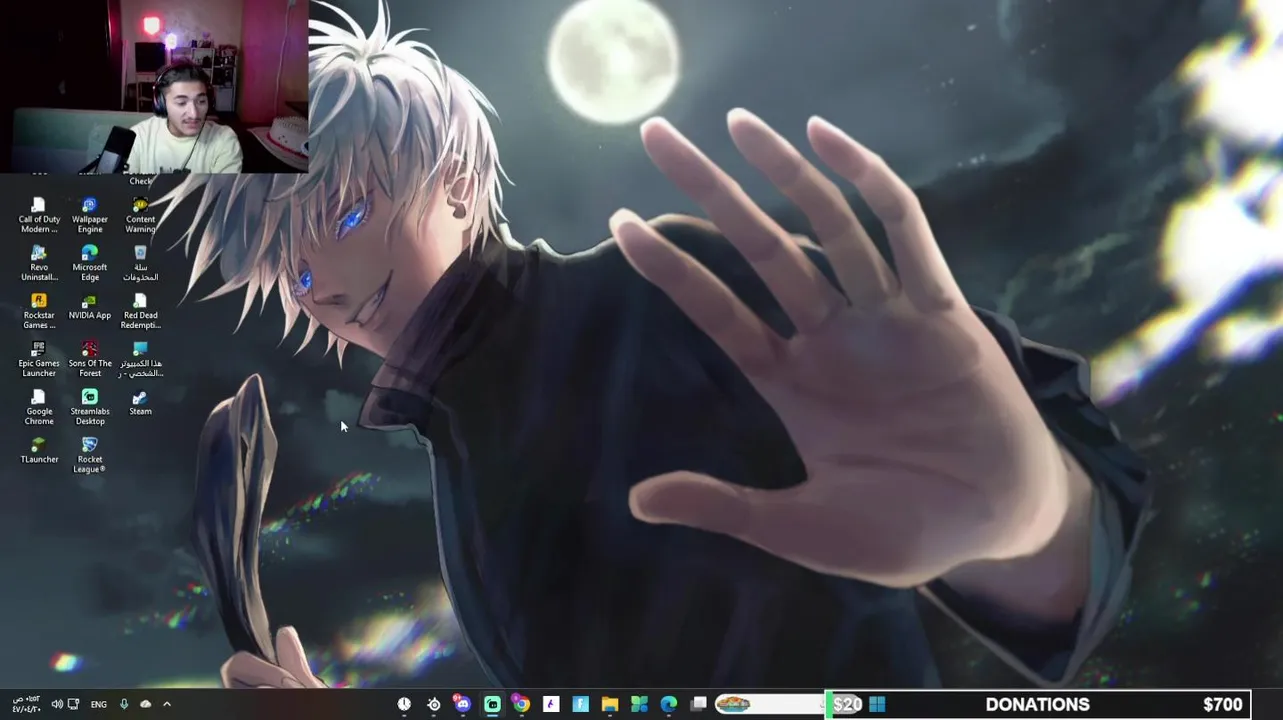Open Fortnite icon in the taskbar
1283x720 pixels.
pos(580,704)
